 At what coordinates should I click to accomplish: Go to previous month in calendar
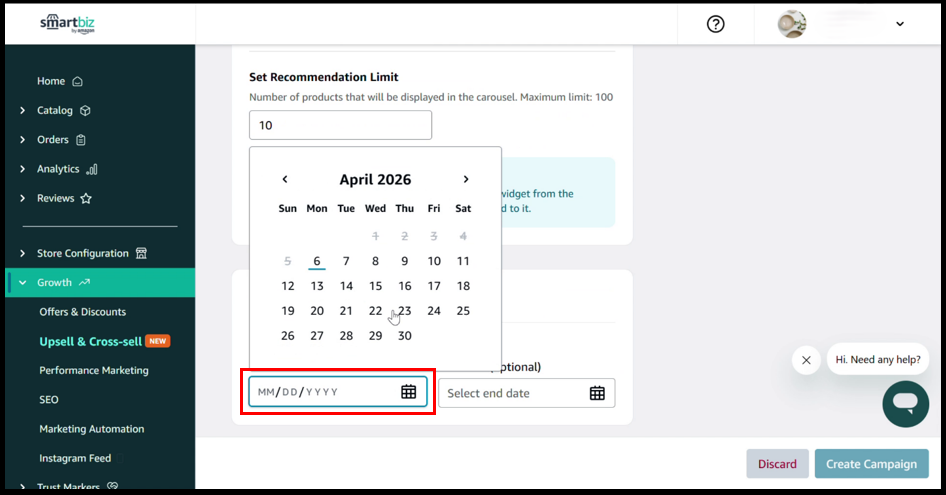click(285, 180)
